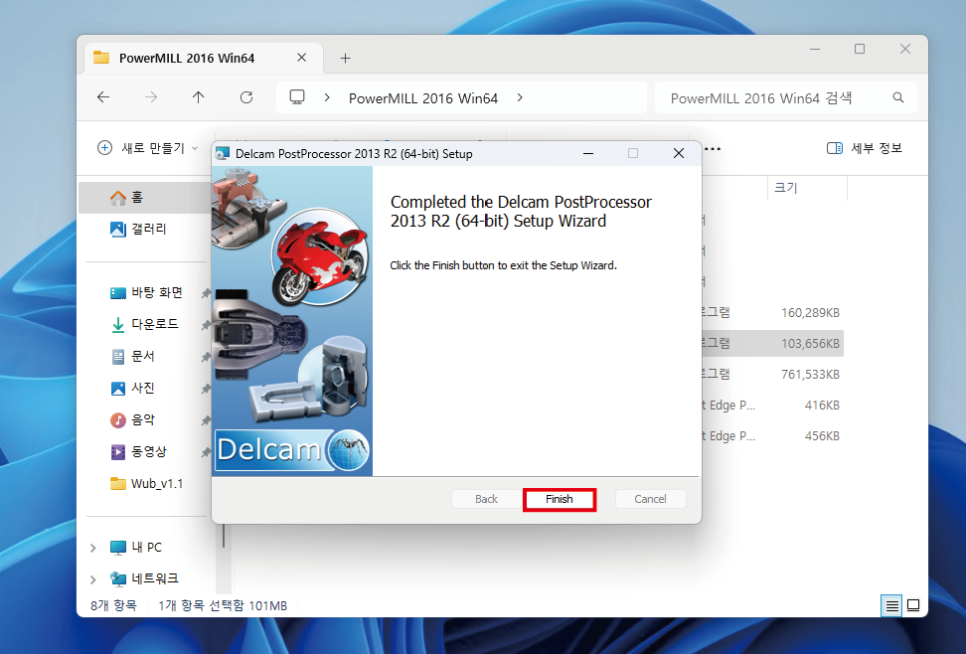Go back in File Explorer navigation
966x654 pixels.
click(x=104, y=97)
